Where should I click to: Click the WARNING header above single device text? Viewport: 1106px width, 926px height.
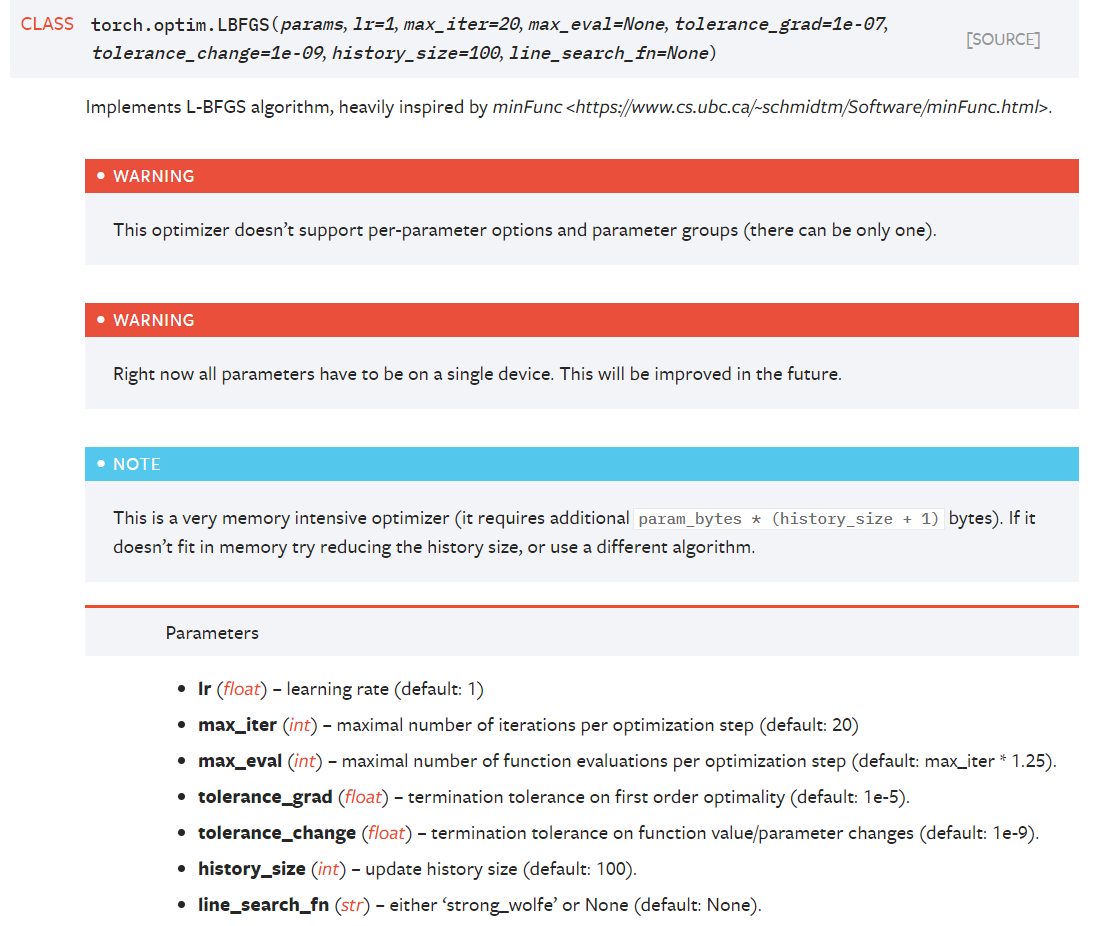coord(154,320)
